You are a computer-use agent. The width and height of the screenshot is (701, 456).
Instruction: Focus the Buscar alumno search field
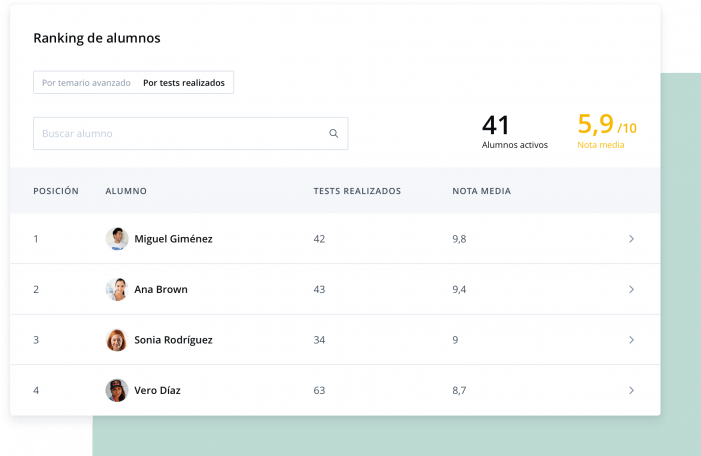pos(190,133)
